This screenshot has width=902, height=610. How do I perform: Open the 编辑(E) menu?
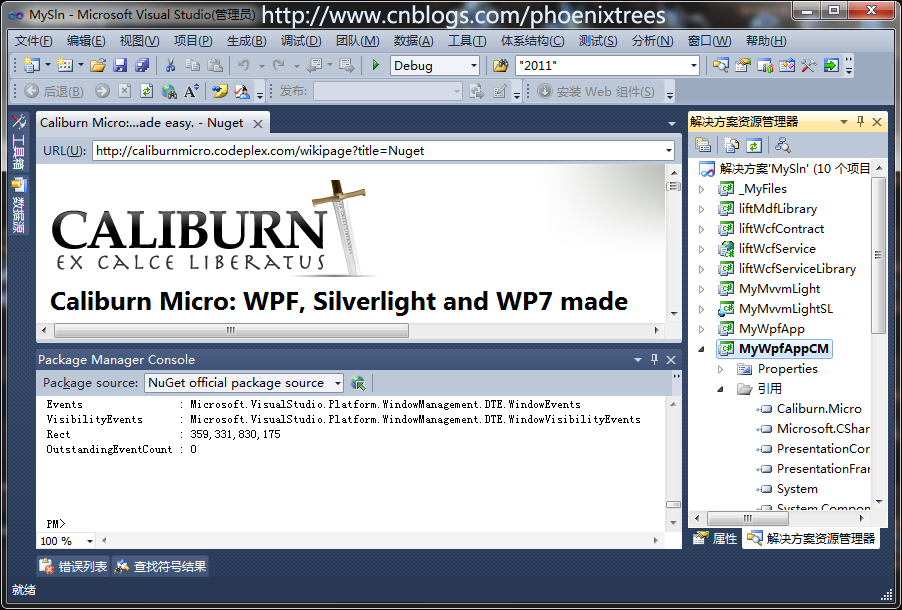click(86, 41)
